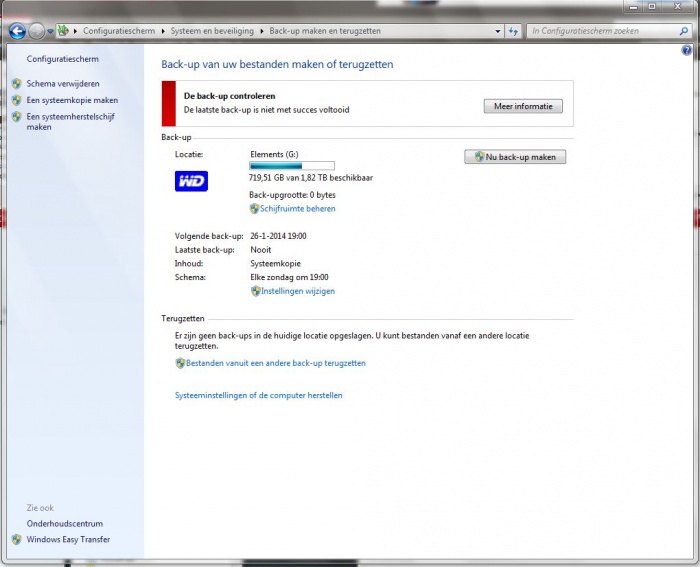Open Schijfruimte beheren link
The height and width of the screenshot is (567, 700).
pyautogui.click(x=298, y=208)
